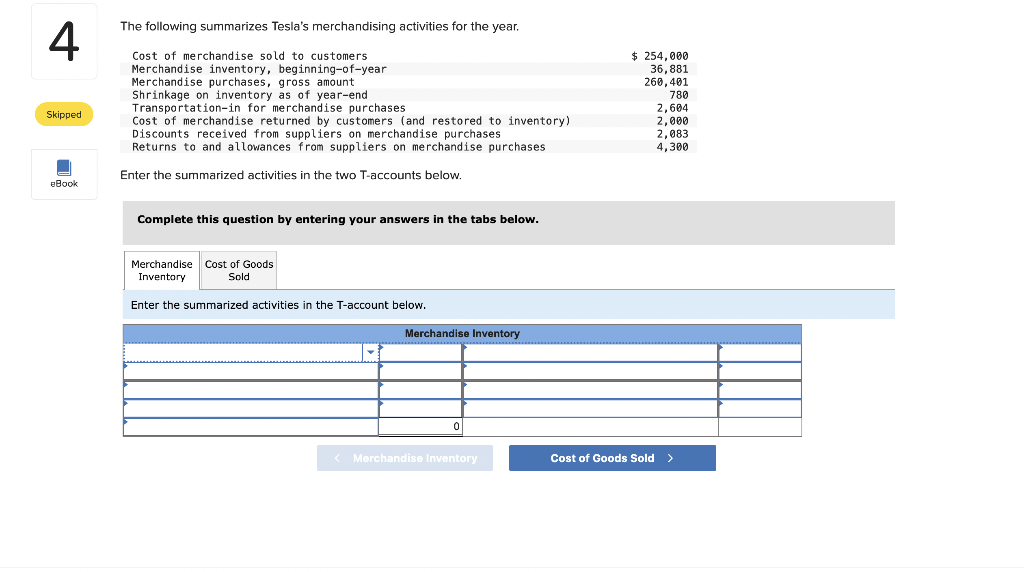Select the fourth row left description cell
Screen dimensions: 1024x572
(251, 409)
